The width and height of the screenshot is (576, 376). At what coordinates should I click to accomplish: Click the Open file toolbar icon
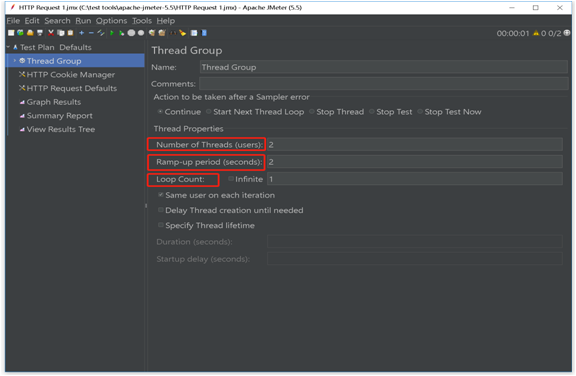(30, 33)
